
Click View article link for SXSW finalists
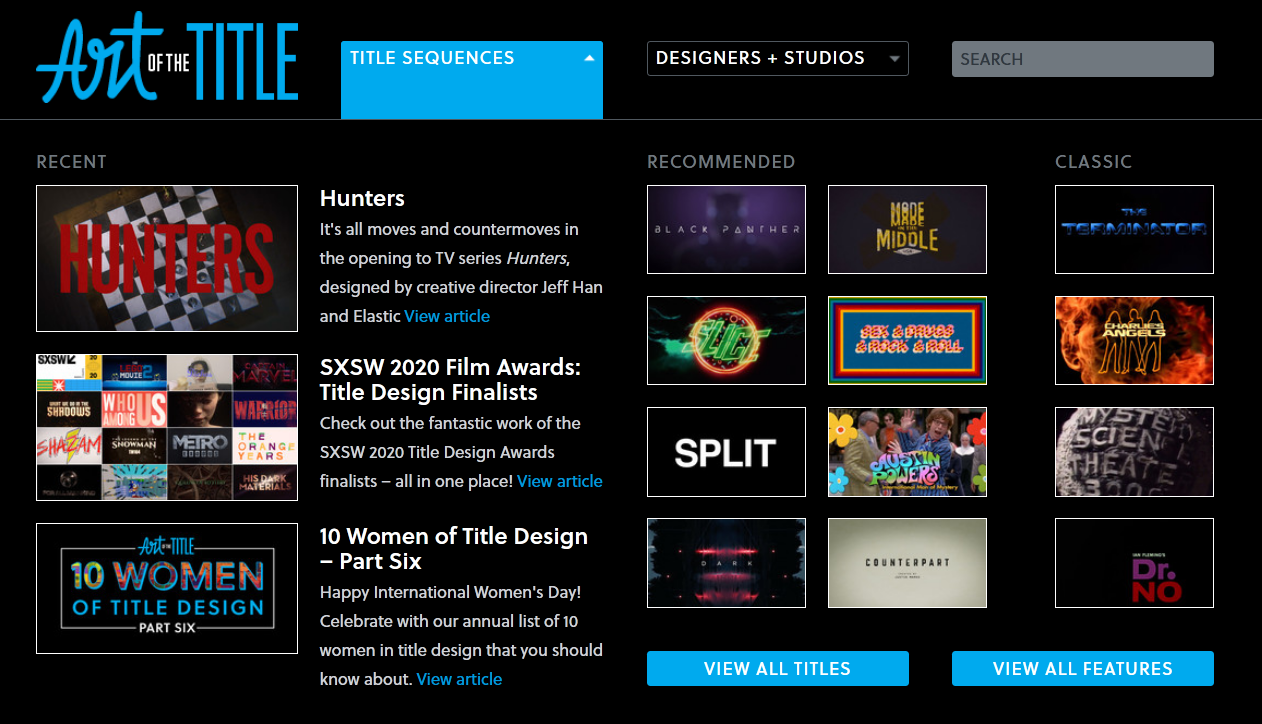point(560,481)
